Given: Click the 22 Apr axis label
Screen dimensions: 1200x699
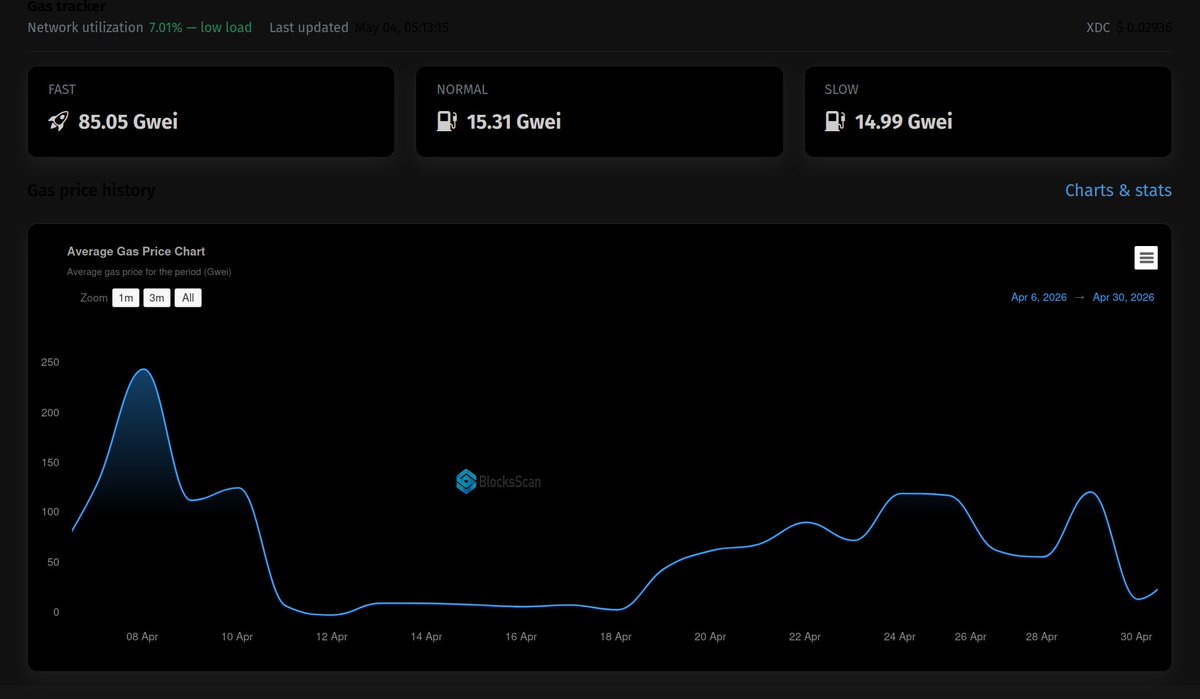Looking at the screenshot, I should pos(805,636).
